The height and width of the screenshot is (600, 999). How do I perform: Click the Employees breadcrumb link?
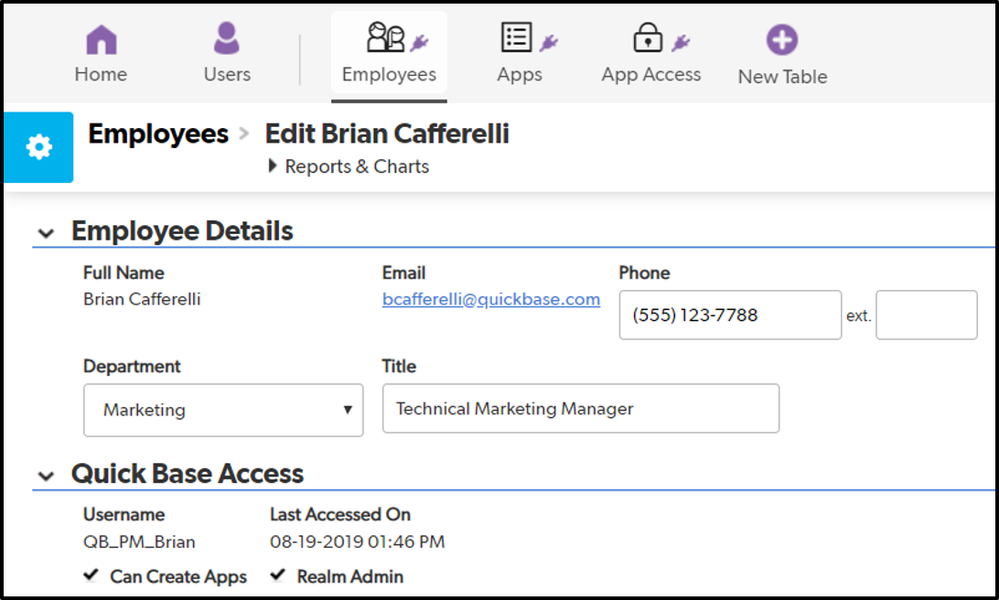coord(158,134)
